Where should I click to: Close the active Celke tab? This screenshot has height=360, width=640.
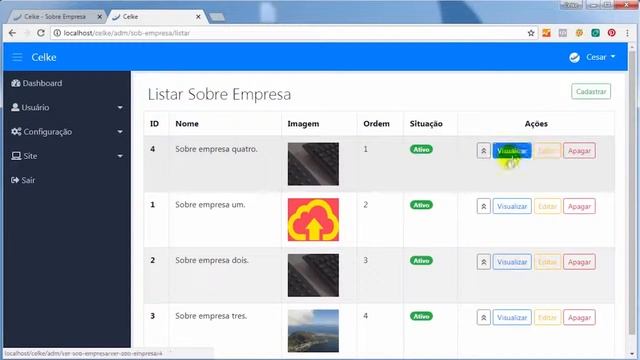(198, 17)
